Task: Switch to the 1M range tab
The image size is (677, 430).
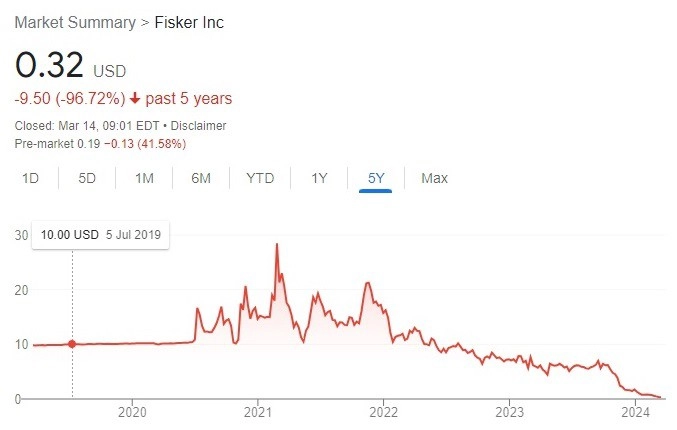Action: pos(144,178)
